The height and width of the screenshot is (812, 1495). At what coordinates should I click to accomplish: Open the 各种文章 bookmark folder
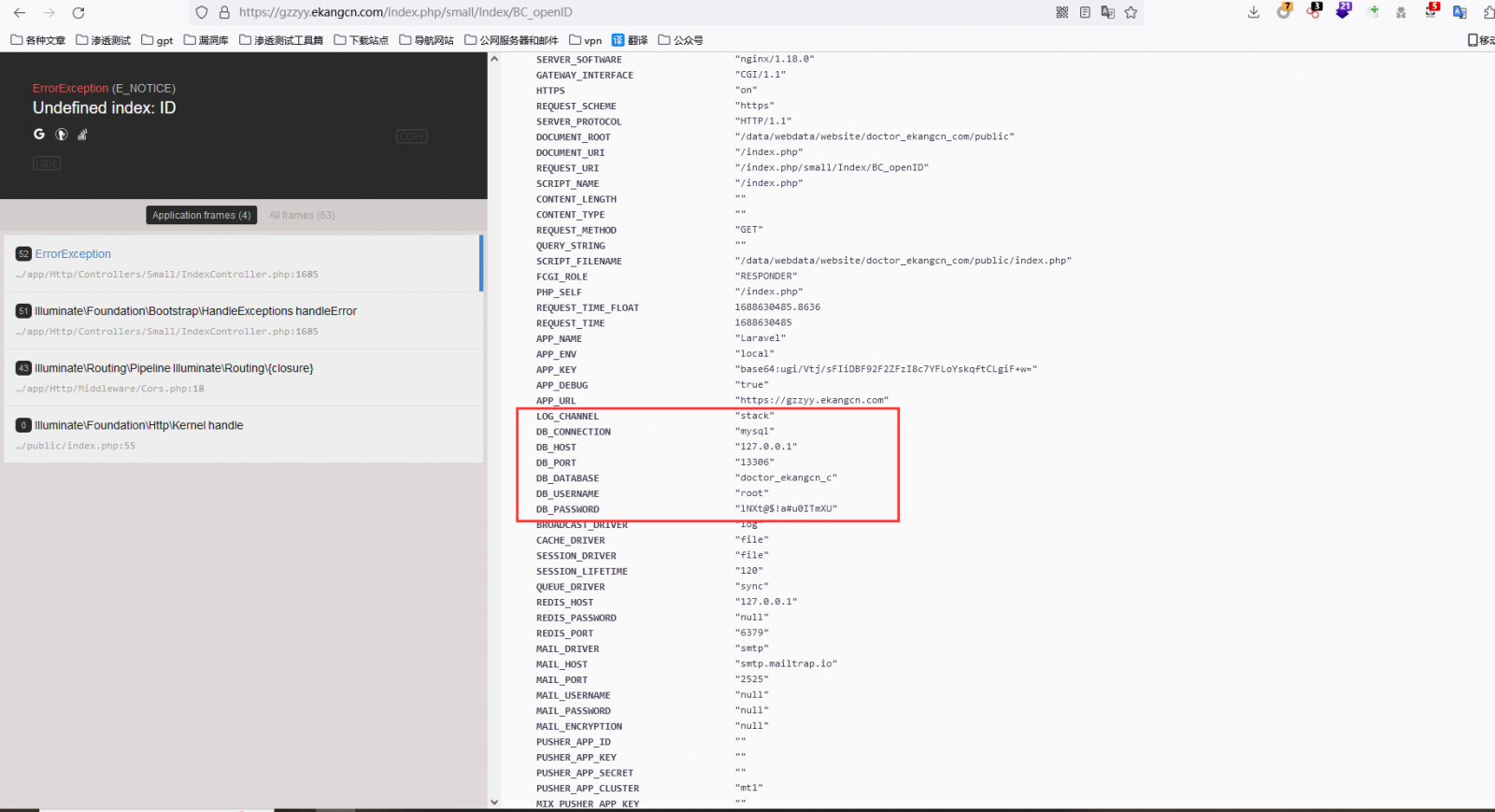[38, 40]
